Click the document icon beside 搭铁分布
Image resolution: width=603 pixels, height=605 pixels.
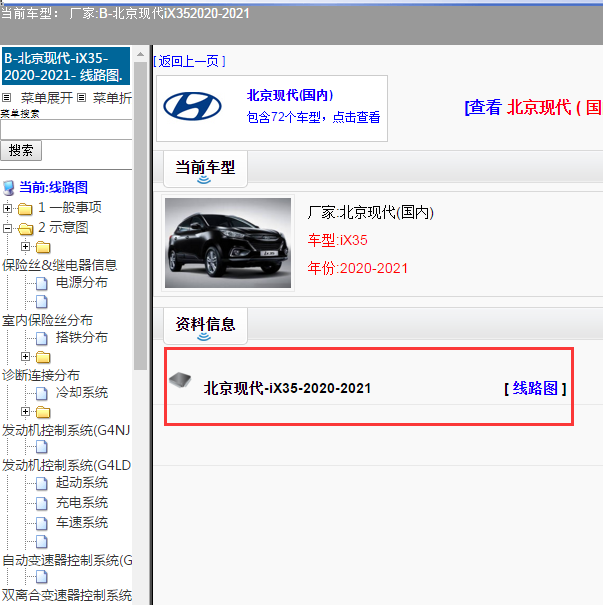click(42, 339)
